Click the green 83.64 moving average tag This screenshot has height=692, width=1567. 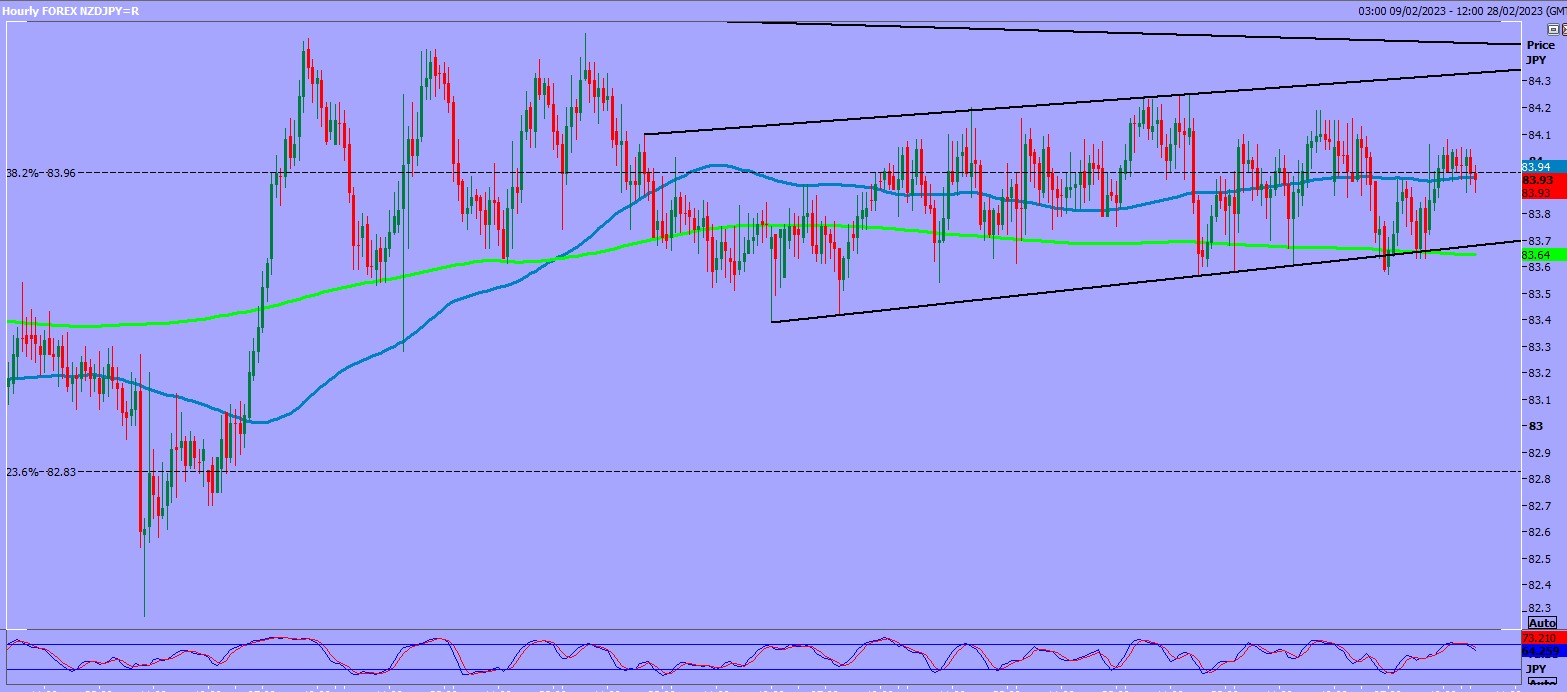pos(1535,255)
